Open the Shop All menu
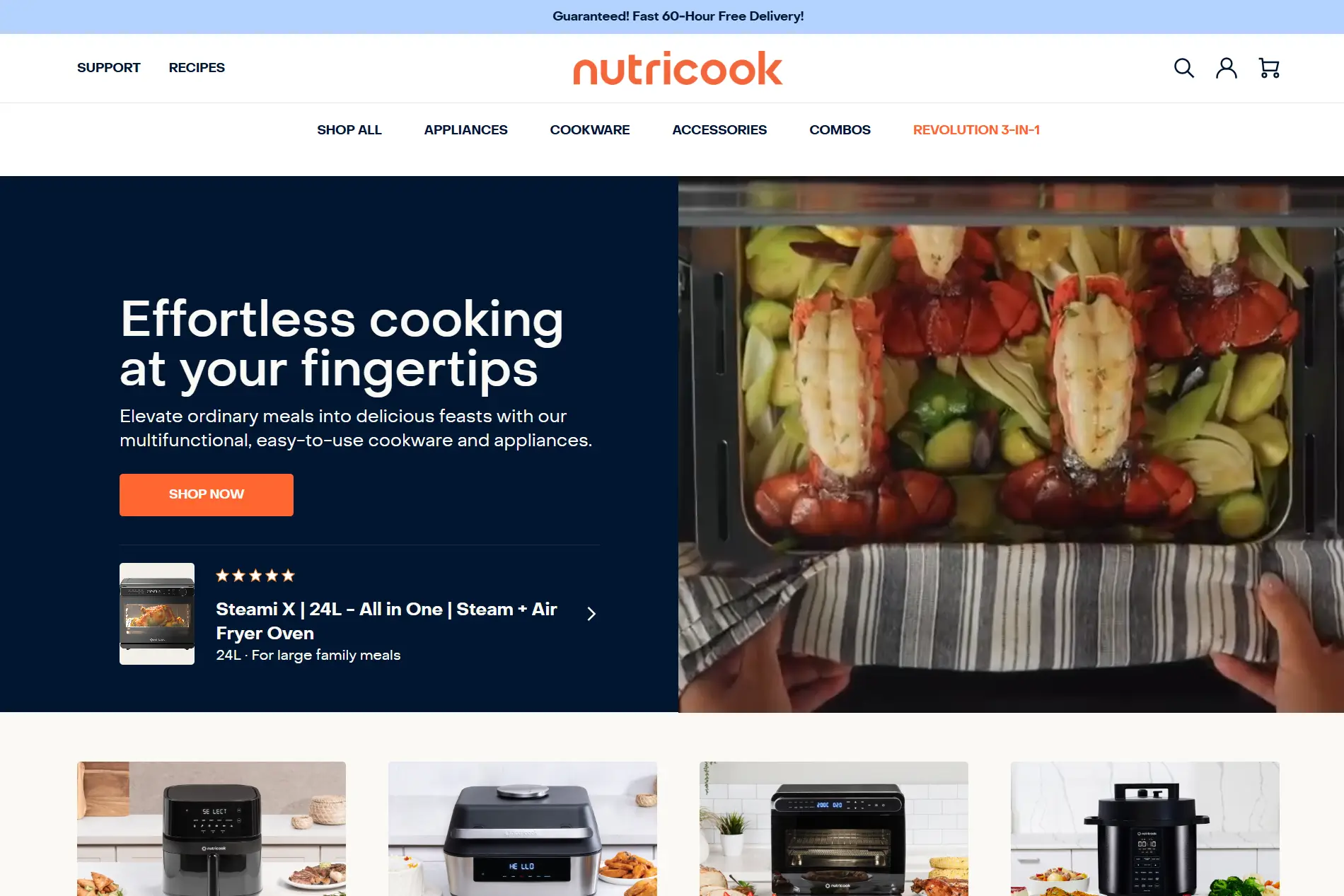Viewport: 1344px width, 896px height. tap(349, 130)
